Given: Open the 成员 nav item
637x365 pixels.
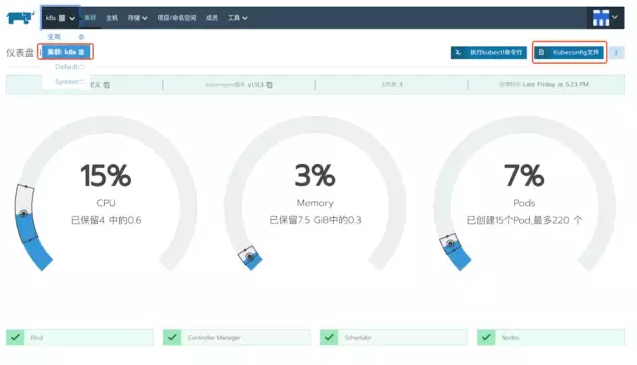Looking at the screenshot, I should 212,18.
